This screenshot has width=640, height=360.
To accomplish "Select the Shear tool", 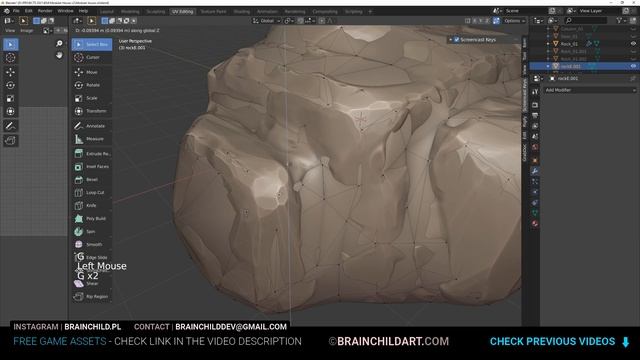I will pos(92,284).
